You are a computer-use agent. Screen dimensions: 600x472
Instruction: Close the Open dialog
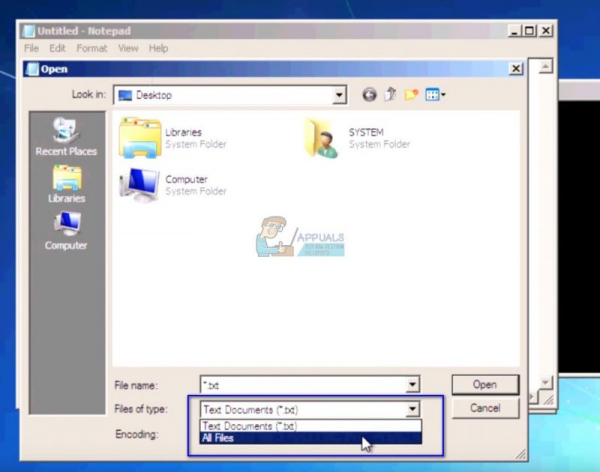[x=516, y=69]
